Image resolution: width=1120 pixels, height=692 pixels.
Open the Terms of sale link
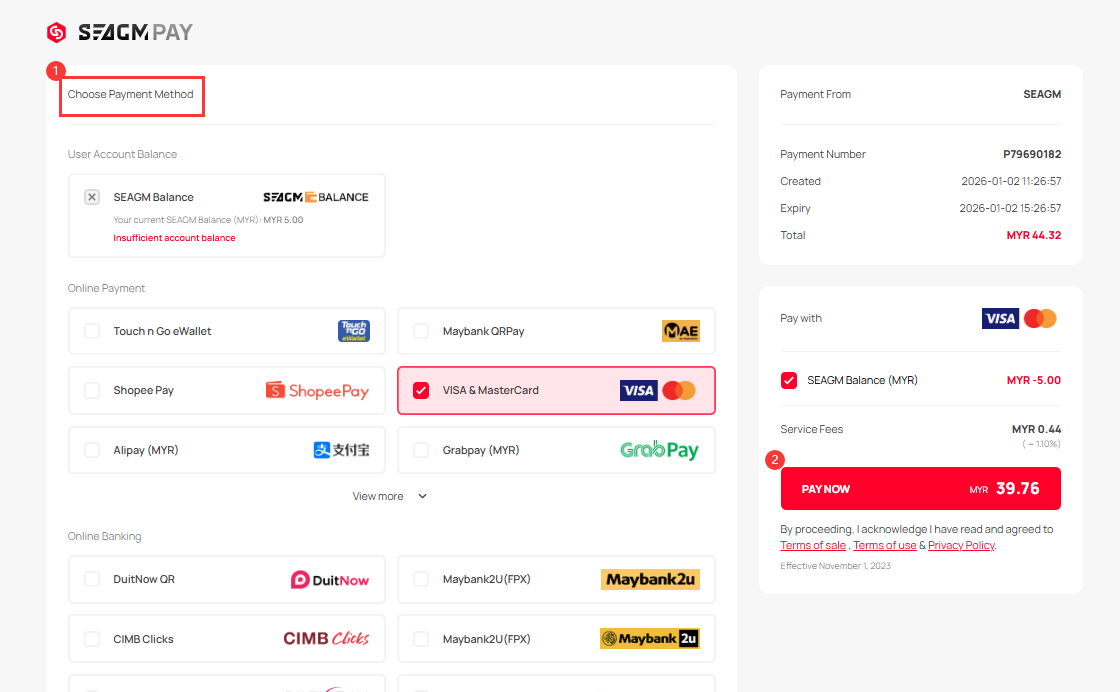(813, 545)
